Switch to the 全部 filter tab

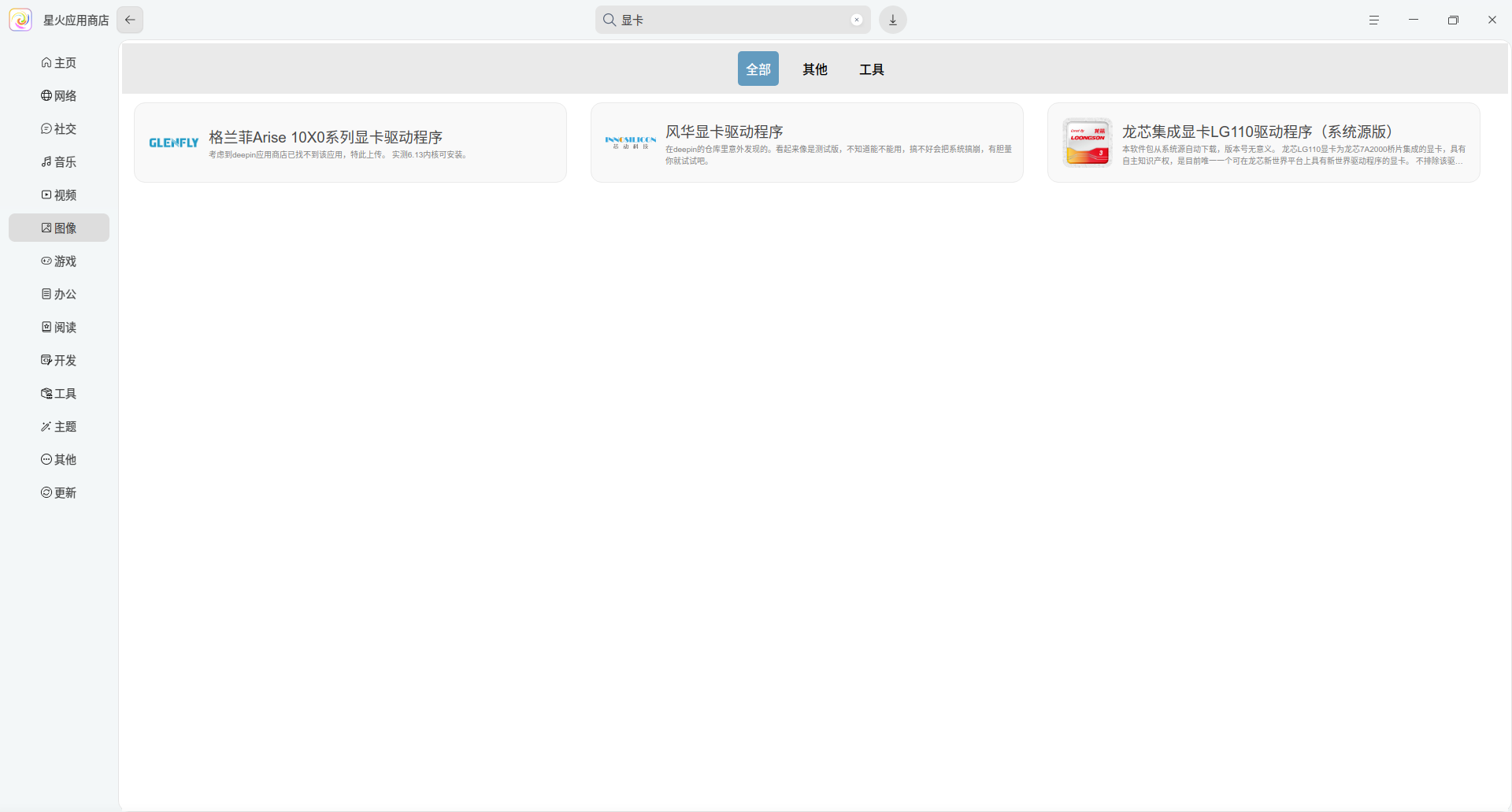pos(758,69)
